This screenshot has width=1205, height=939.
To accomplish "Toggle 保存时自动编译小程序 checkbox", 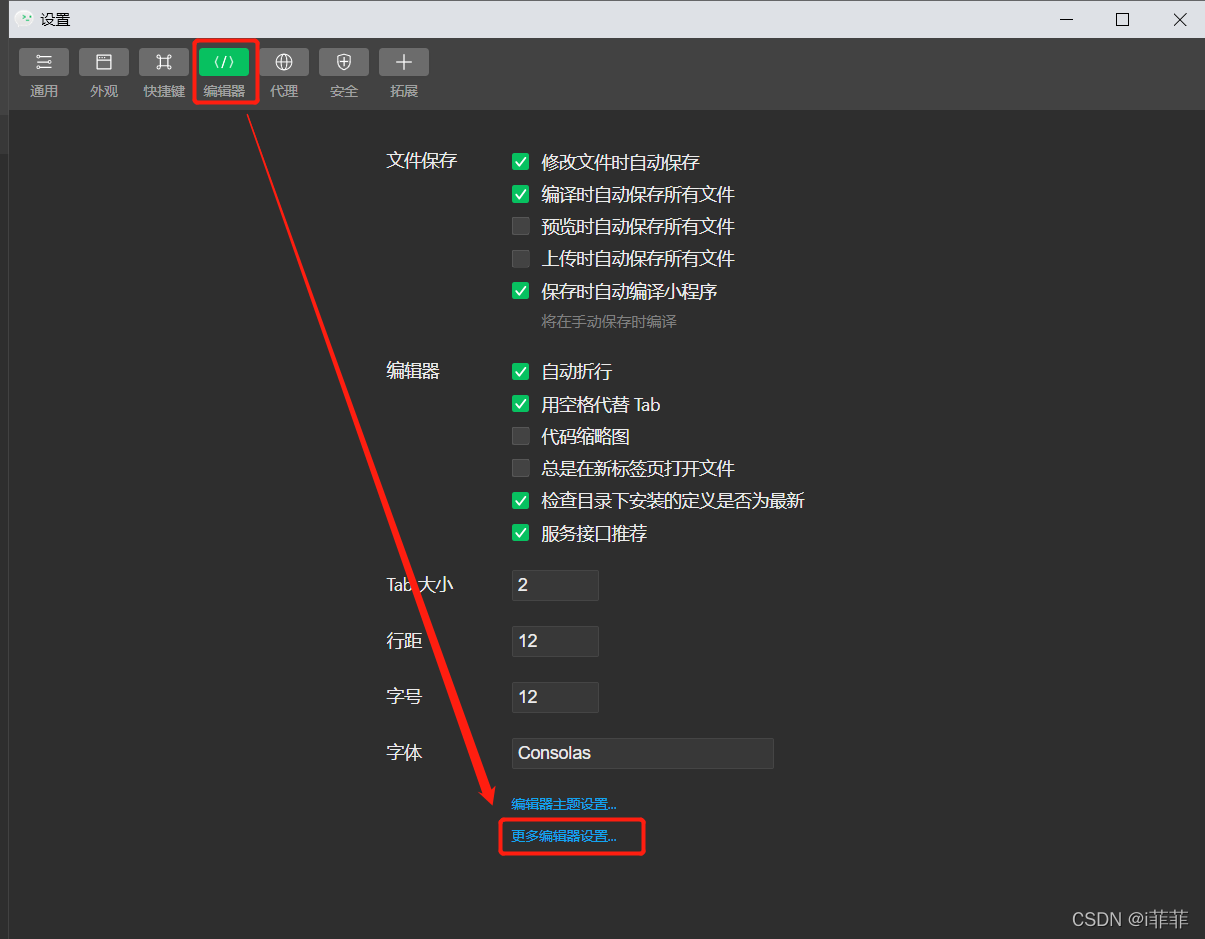I will [x=520, y=291].
